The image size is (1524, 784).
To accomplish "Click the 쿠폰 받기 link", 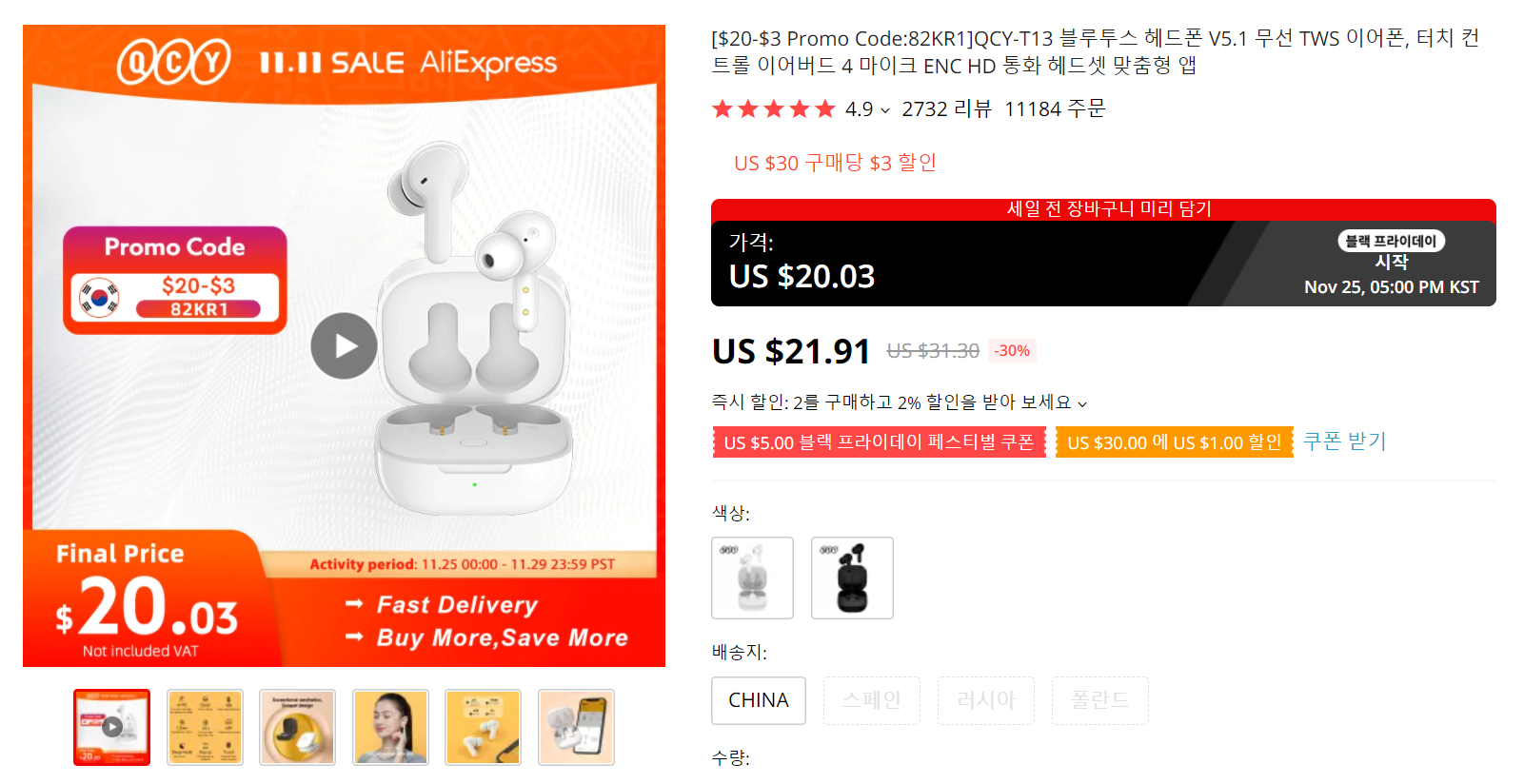I will click(x=1344, y=441).
